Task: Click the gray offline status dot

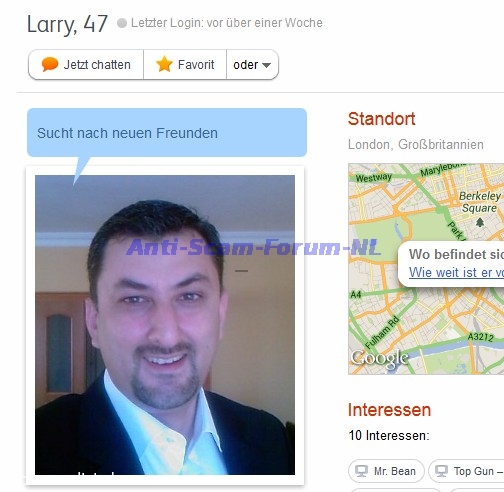Action: [x=122, y=23]
